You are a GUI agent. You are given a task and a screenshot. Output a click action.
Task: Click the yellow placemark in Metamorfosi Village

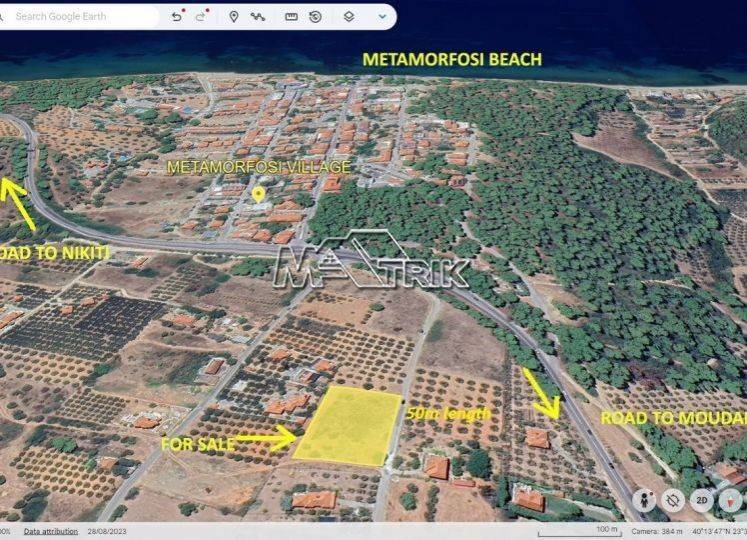[x=258, y=193]
